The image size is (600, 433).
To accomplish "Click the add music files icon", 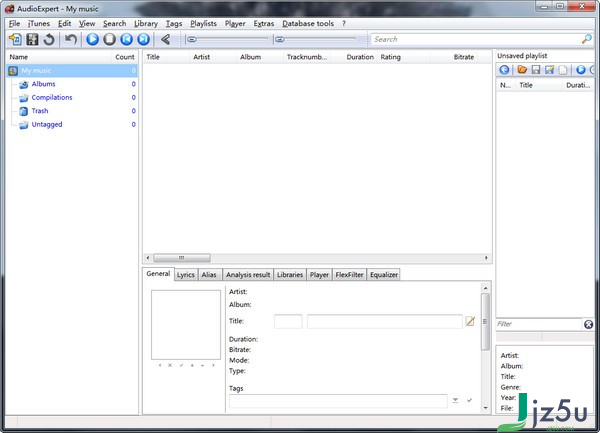I will (x=15, y=39).
